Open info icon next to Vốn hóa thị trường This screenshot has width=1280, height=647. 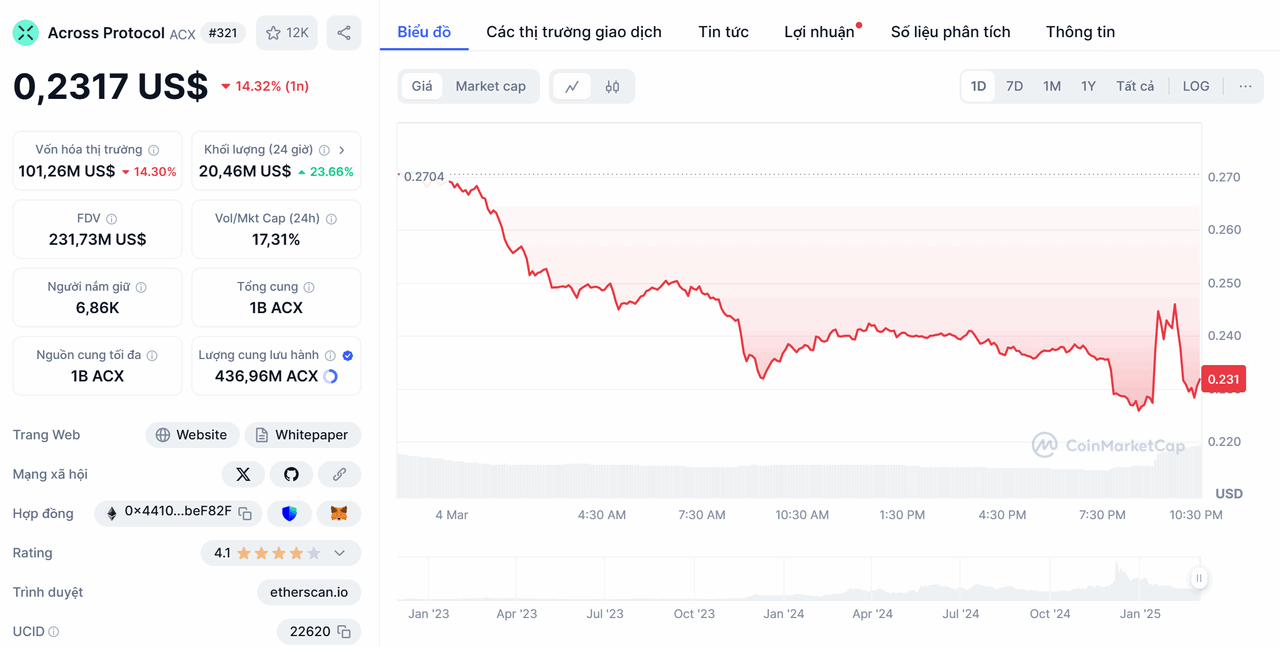click(153, 150)
